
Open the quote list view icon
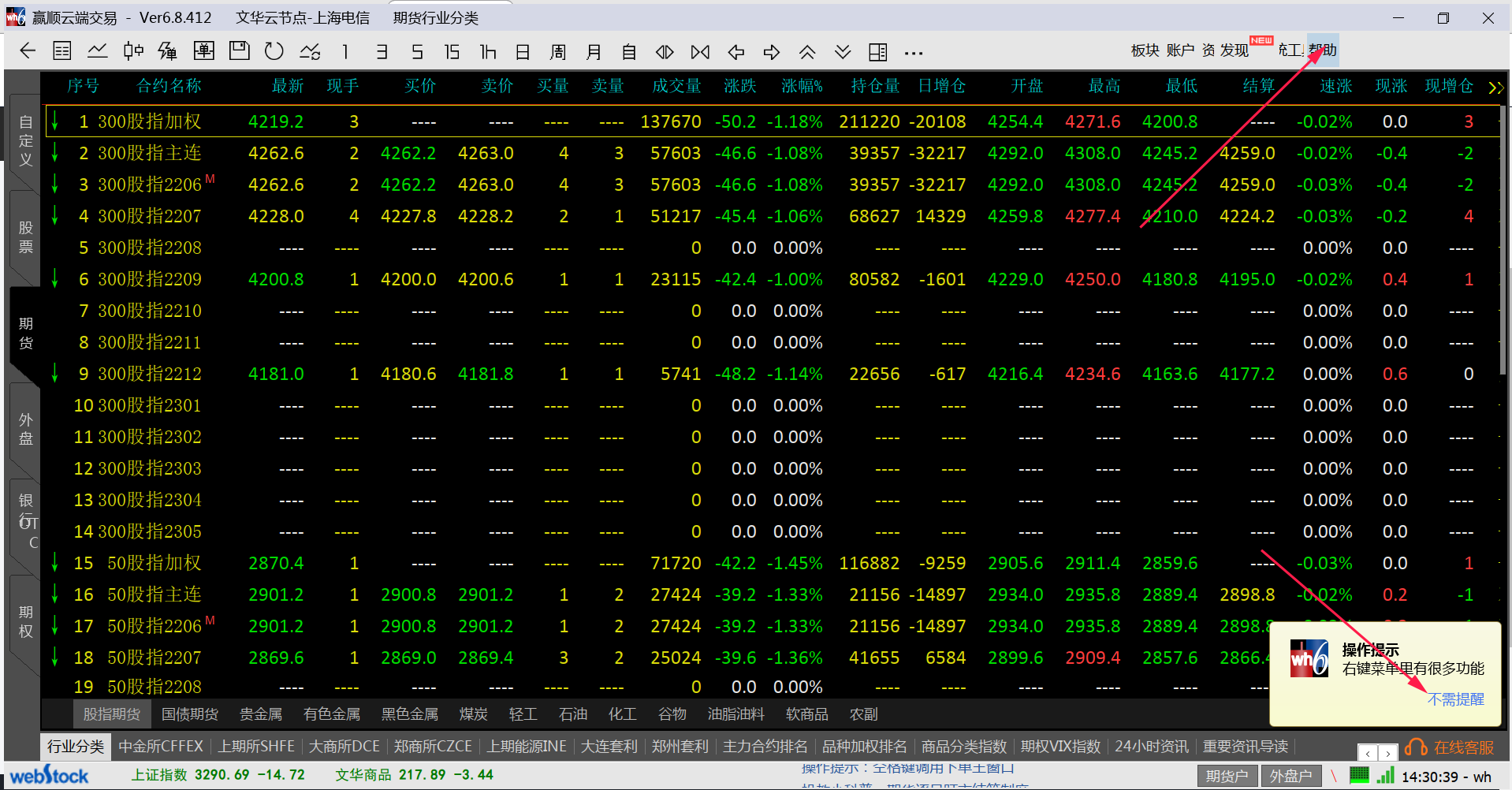click(x=62, y=51)
